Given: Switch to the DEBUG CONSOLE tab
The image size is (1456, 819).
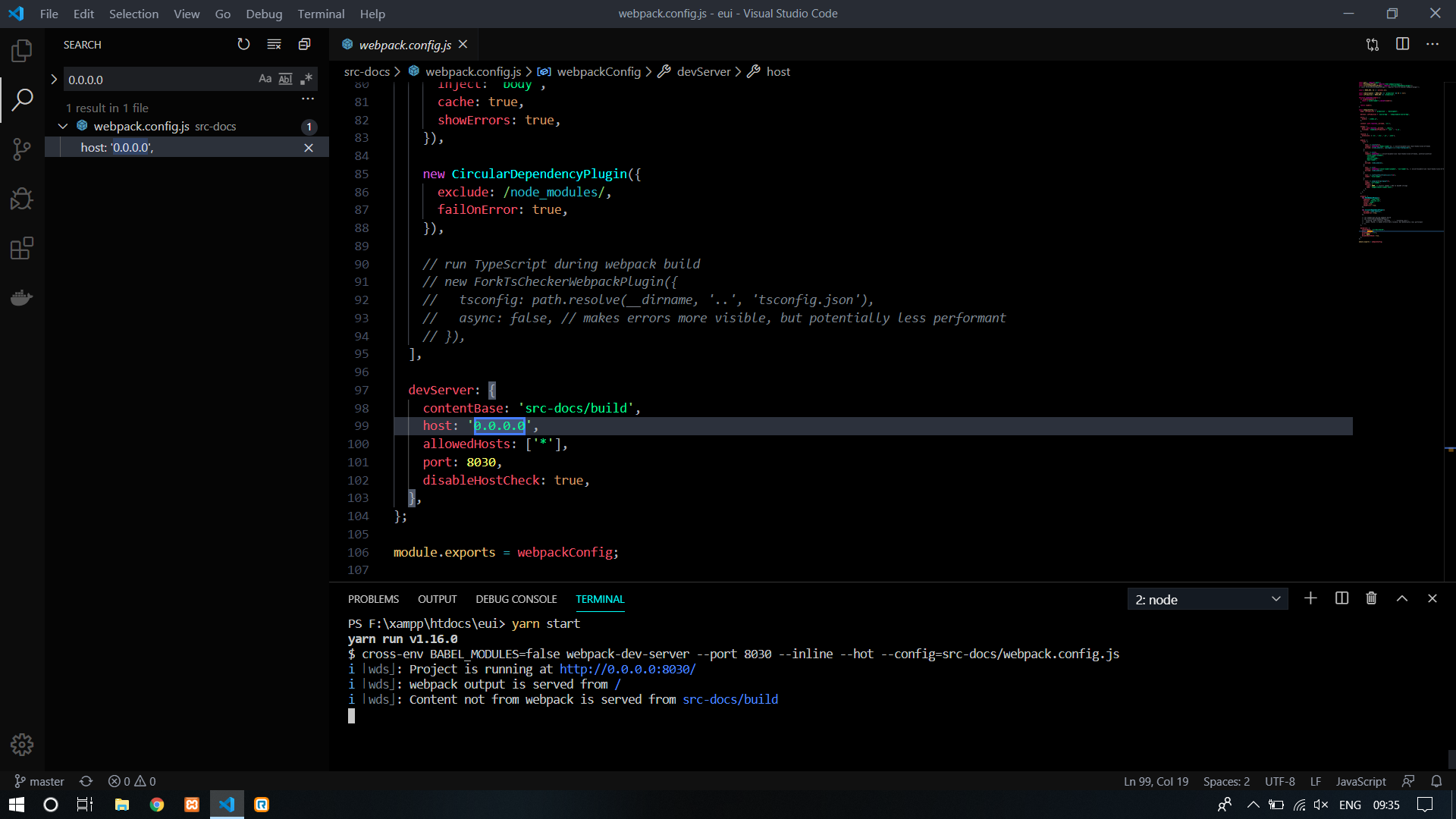Looking at the screenshot, I should coord(516,599).
